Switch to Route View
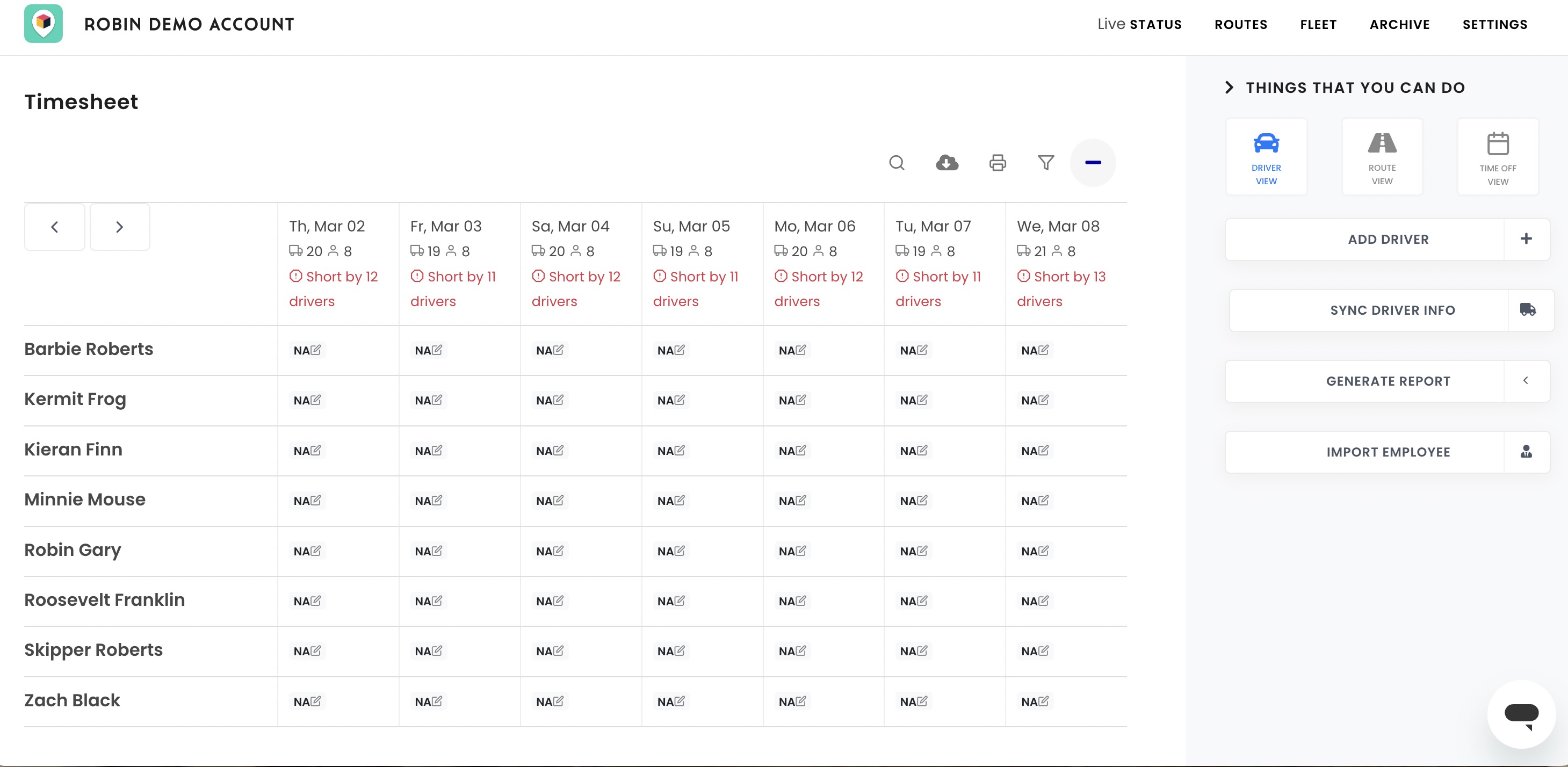 (1382, 157)
